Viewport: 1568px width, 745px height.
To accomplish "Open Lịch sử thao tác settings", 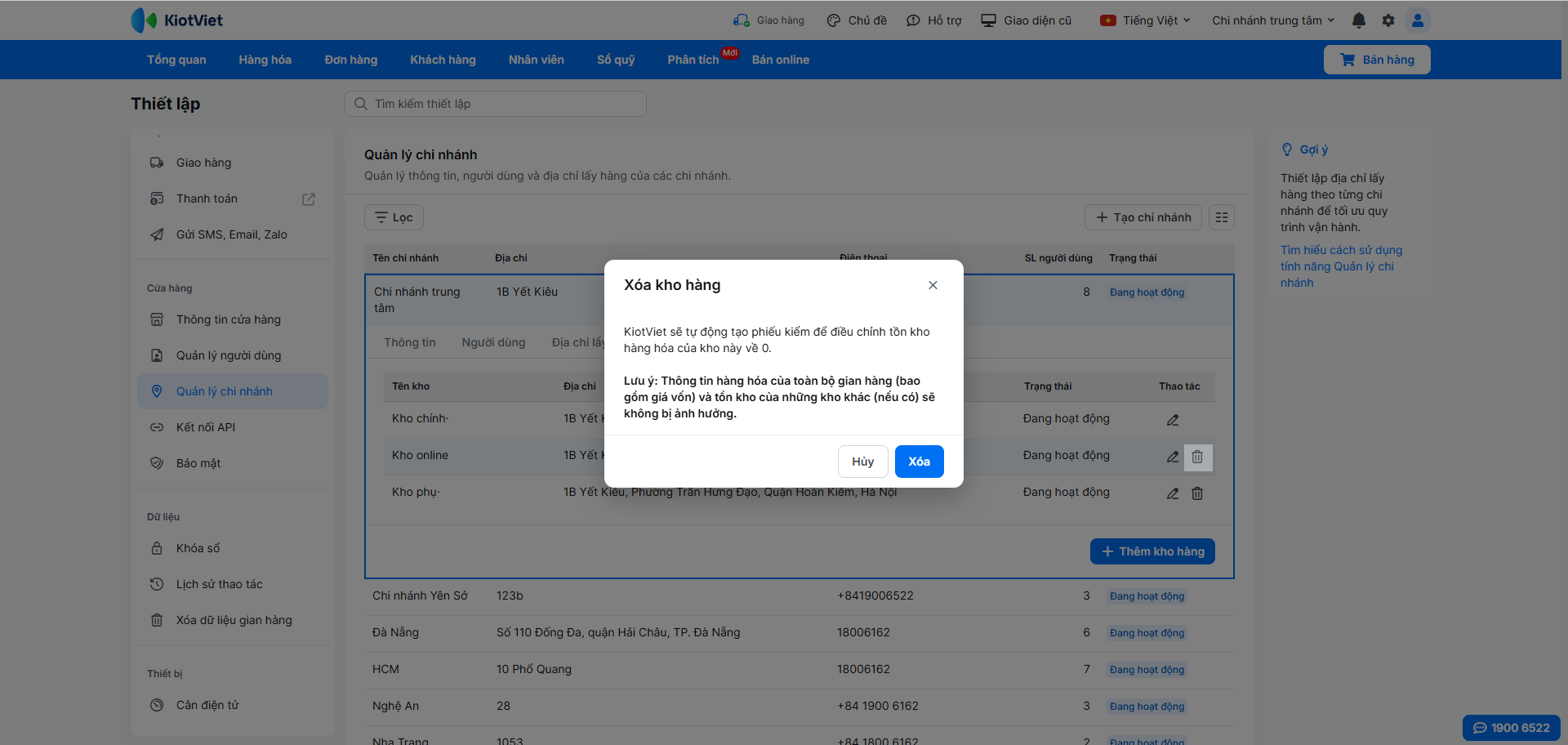I will click(x=233, y=584).
